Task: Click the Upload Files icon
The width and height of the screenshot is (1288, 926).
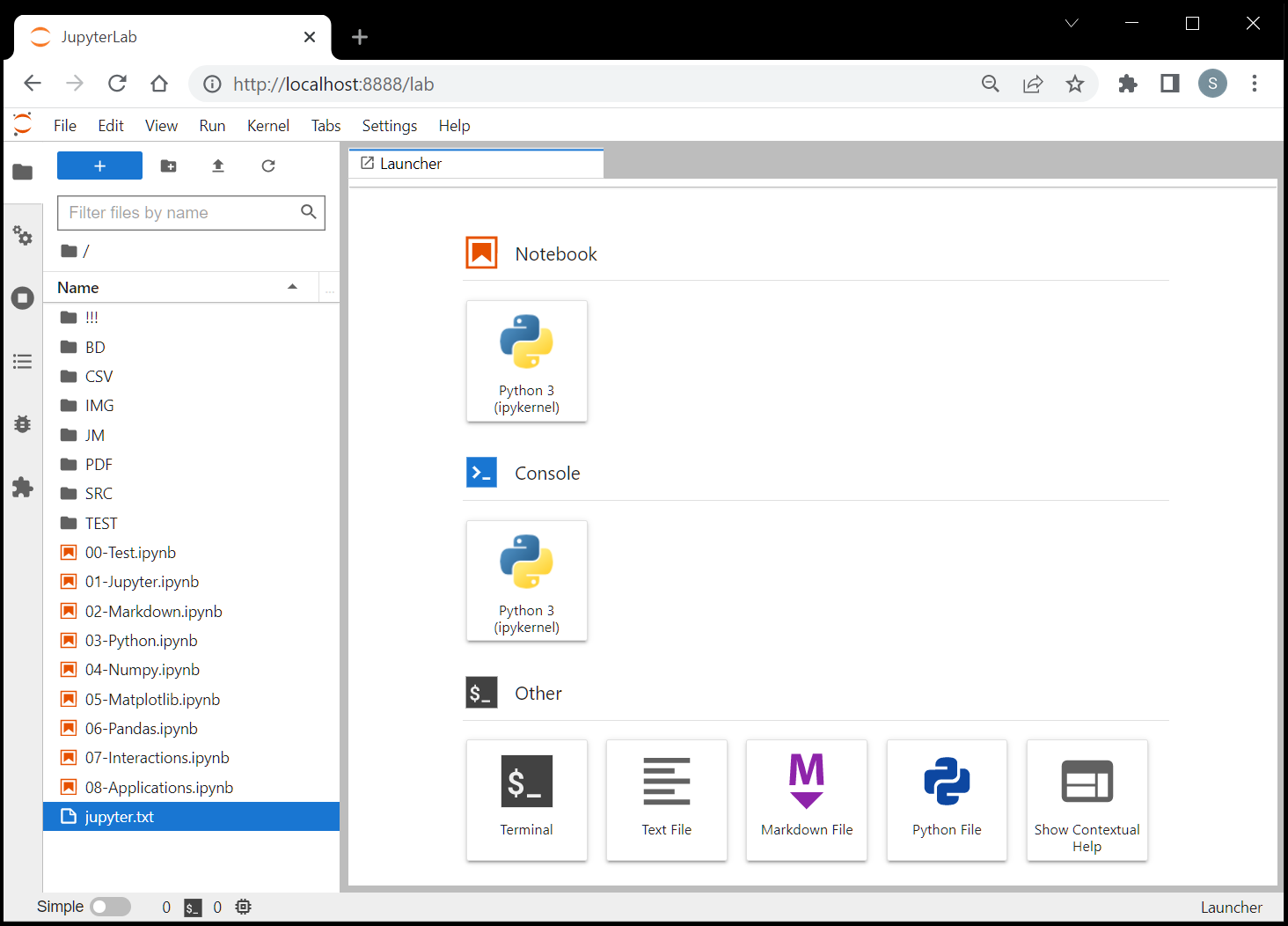Action: pyautogui.click(x=218, y=166)
